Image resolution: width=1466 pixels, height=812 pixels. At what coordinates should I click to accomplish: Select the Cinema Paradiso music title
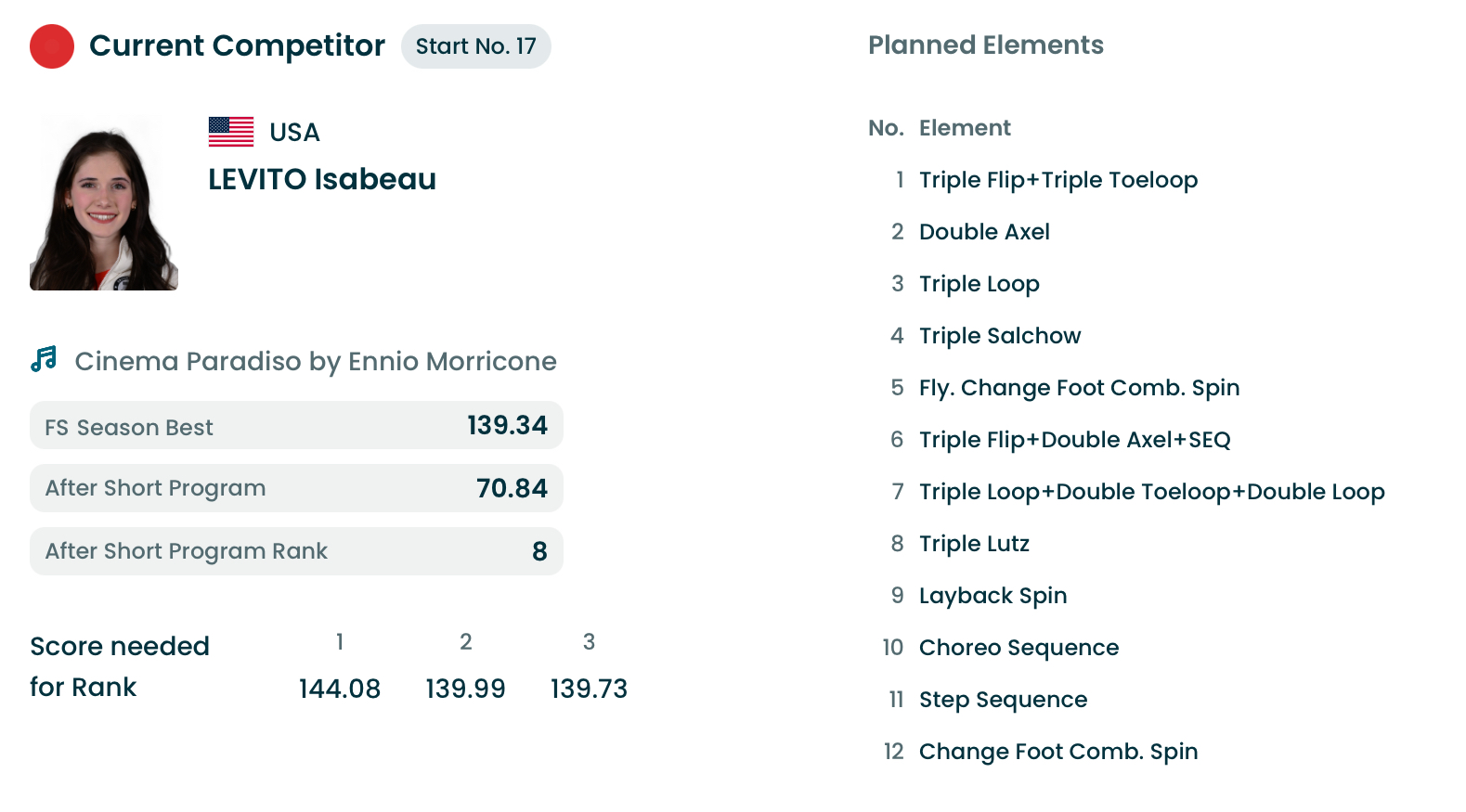point(316,361)
